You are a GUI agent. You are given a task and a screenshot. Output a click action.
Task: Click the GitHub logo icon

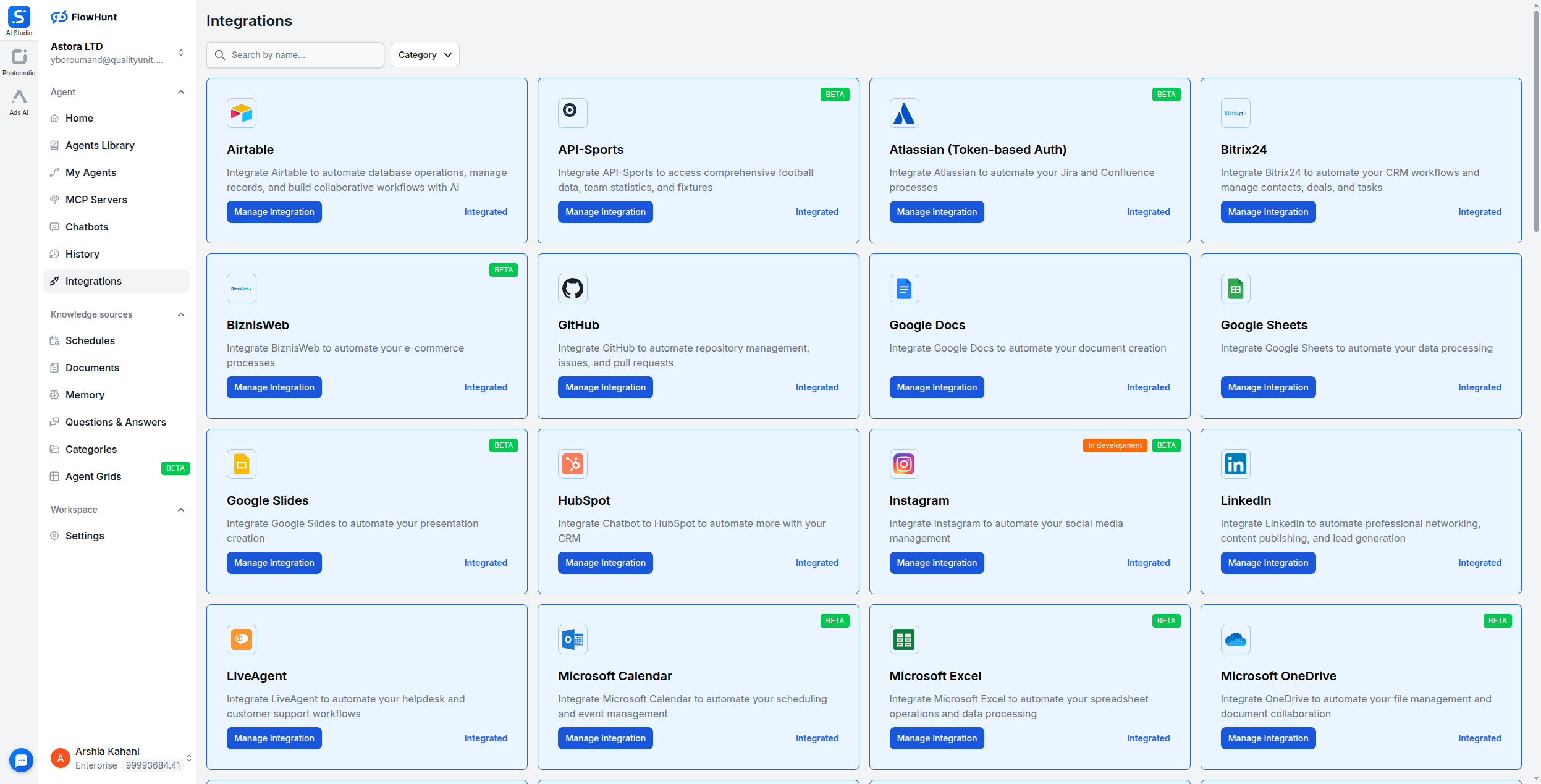coord(573,289)
